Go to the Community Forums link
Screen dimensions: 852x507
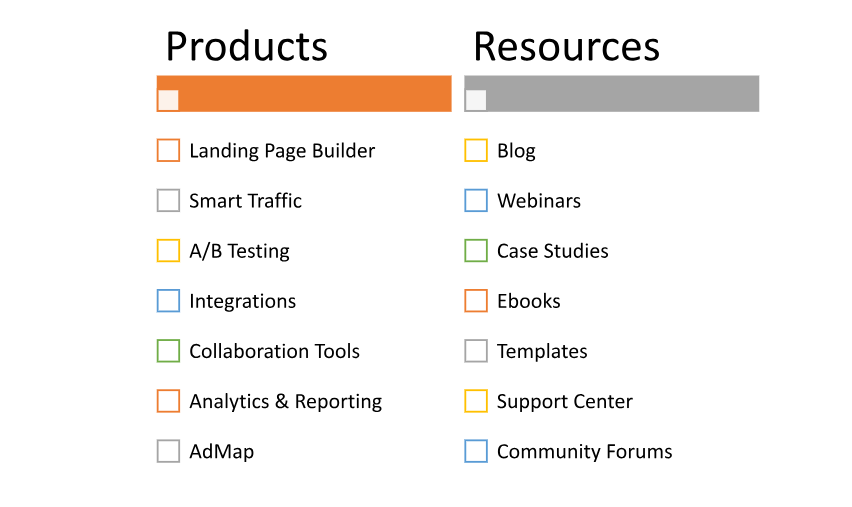585,452
